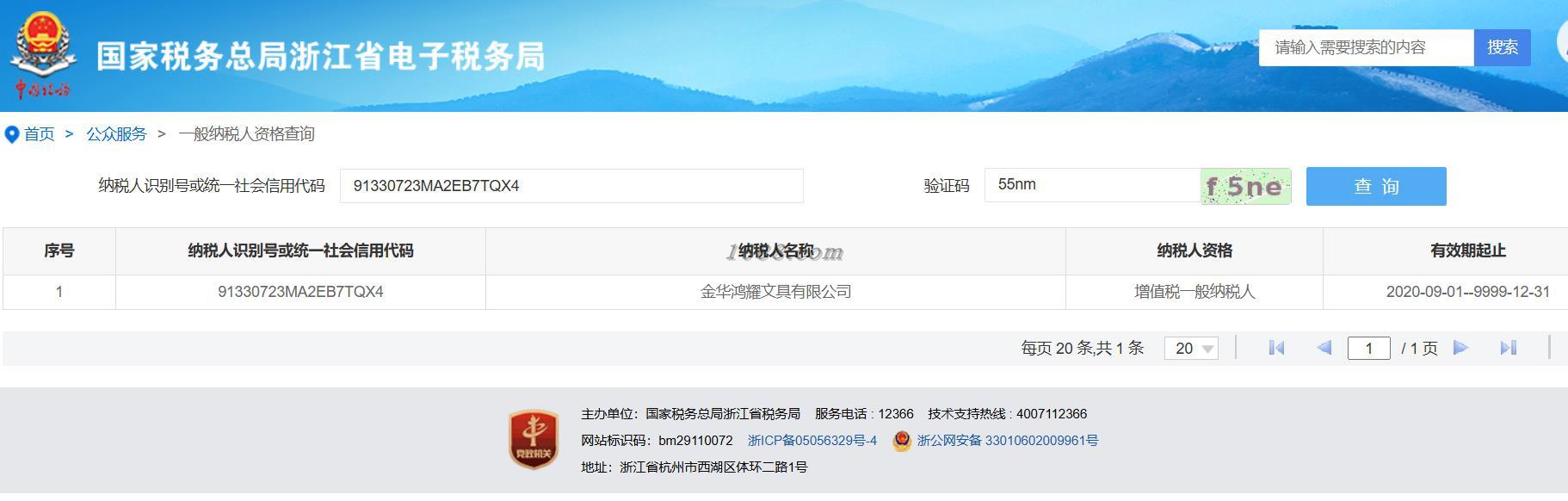
Task: Click 纳税人识别号或统一社会信用代码 column header
Action: click(300, 251)
